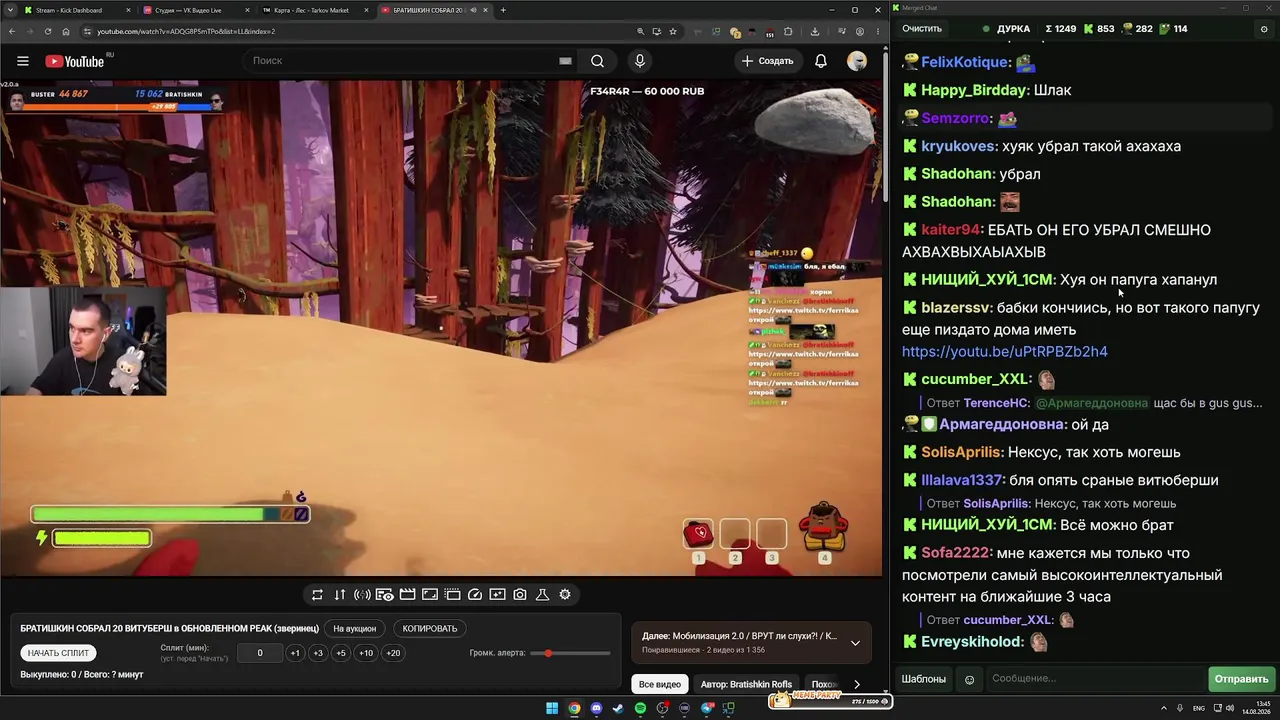Add 1 minute to split
Image resolution: width=1280 pixels, height=720 pixels.
[x=295, y=653]
